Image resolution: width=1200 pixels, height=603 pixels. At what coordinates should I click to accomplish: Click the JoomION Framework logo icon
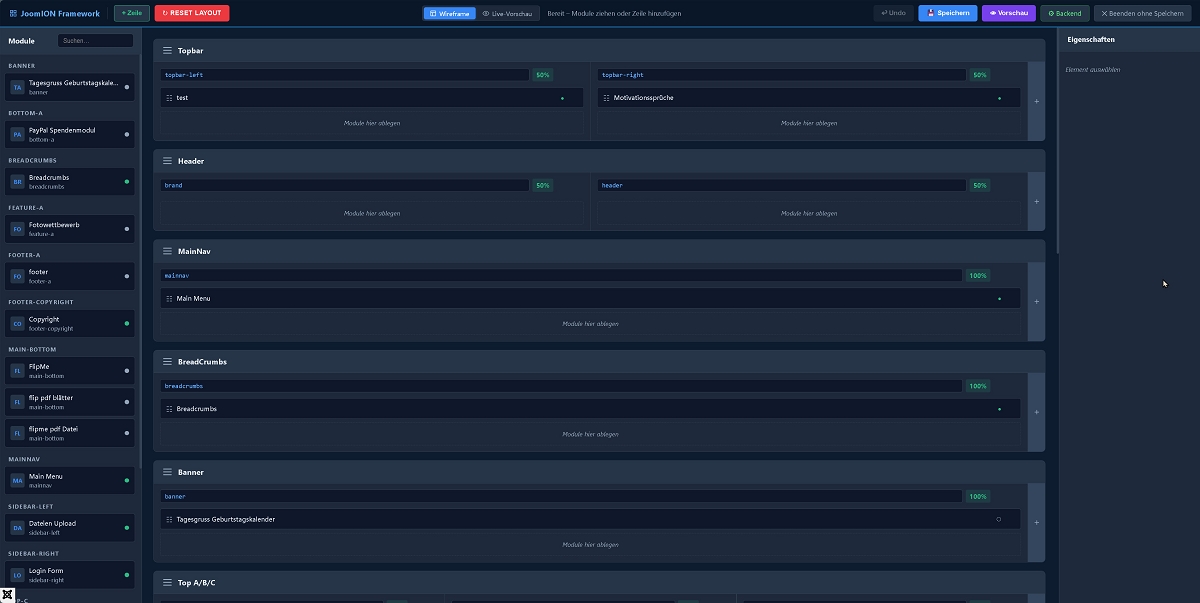pyautogui.click(x=13, y=14)
